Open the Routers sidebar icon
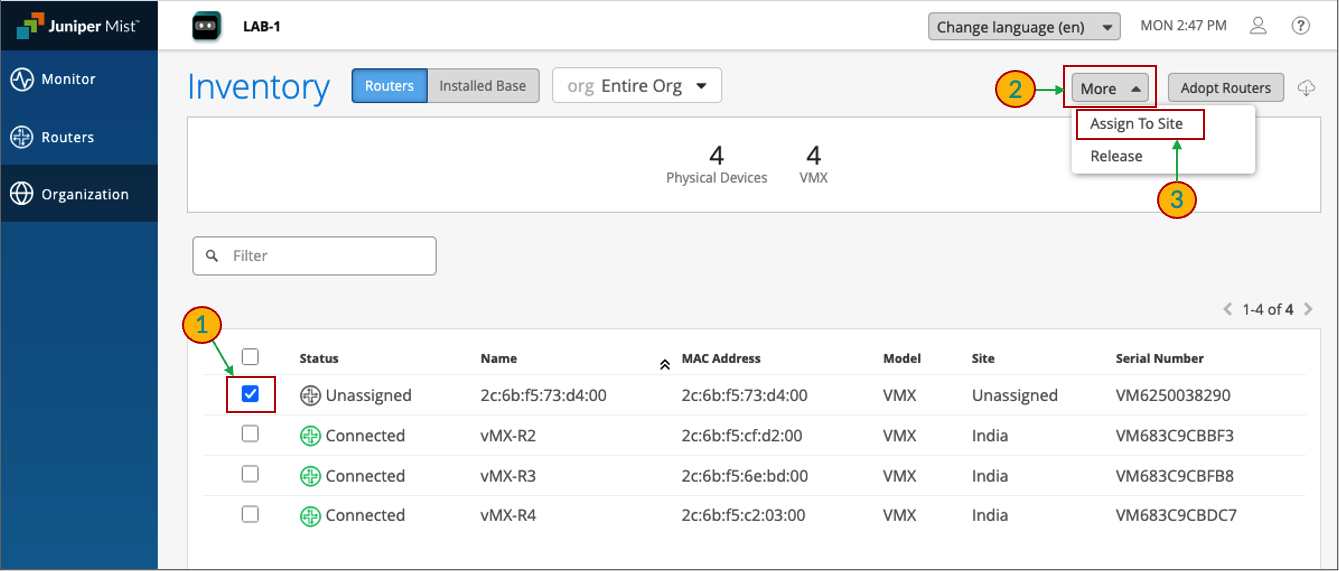The height and width of the screenshot is (571, 1339). (22, 138)
